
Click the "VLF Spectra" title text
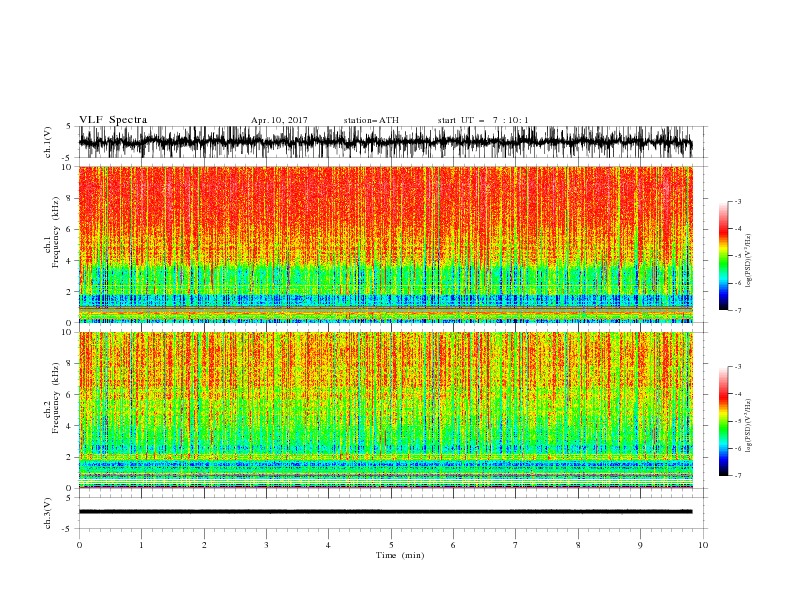[113, 120]
